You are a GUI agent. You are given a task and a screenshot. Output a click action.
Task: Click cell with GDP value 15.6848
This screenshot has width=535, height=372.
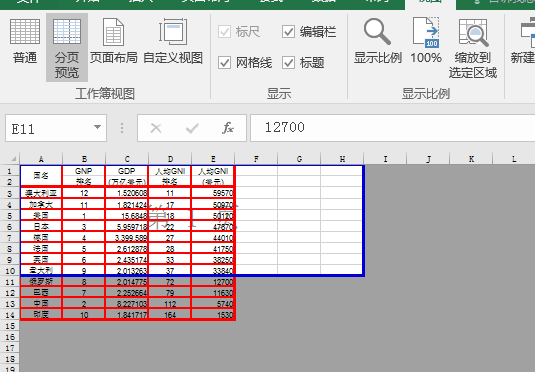tap(127, 216)
